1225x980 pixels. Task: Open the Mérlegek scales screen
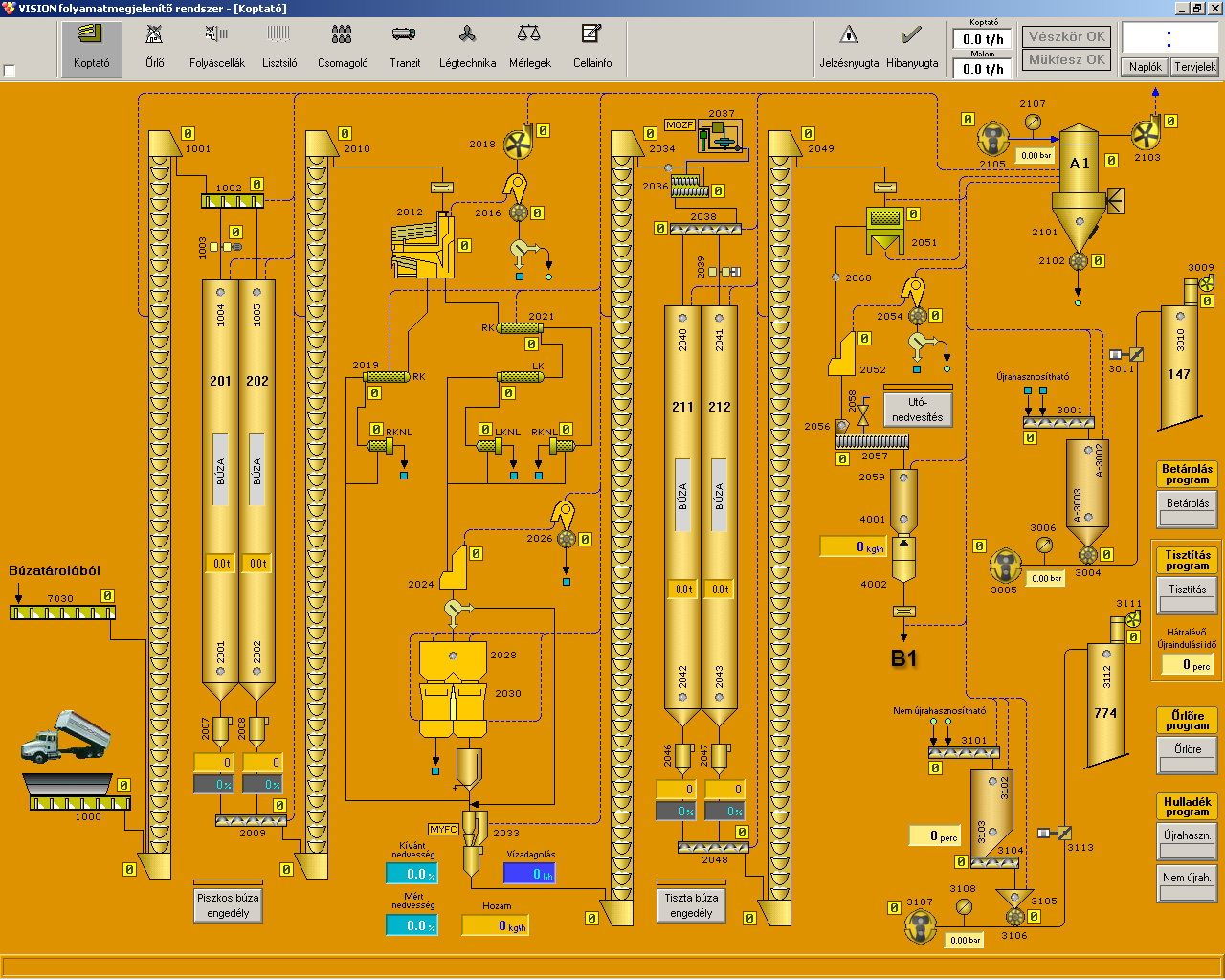tap(529, 46)
